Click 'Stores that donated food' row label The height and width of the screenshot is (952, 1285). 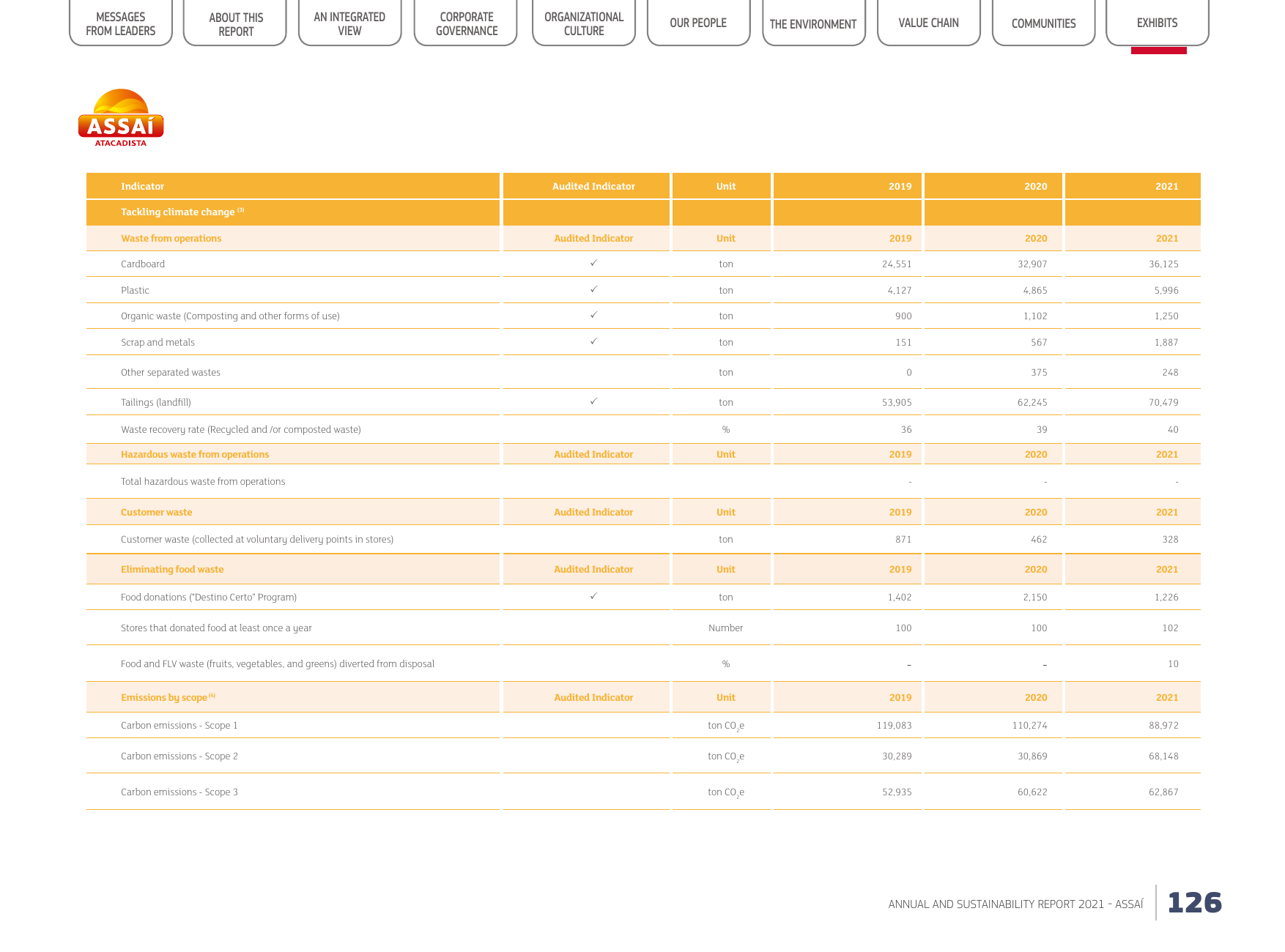click(216, 628)
